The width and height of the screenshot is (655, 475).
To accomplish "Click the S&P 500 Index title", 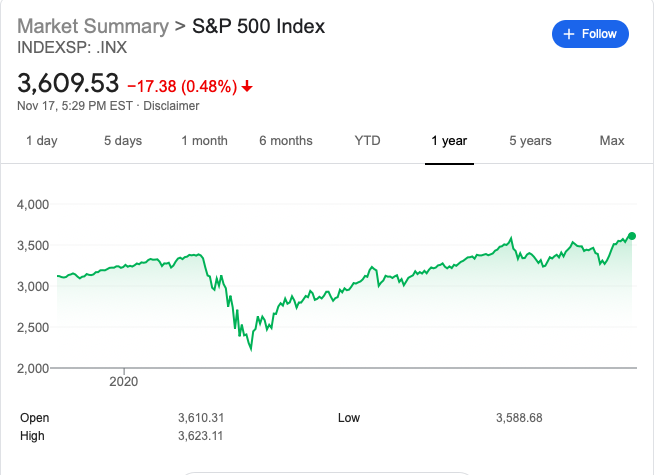I will (x=258, y=25).
